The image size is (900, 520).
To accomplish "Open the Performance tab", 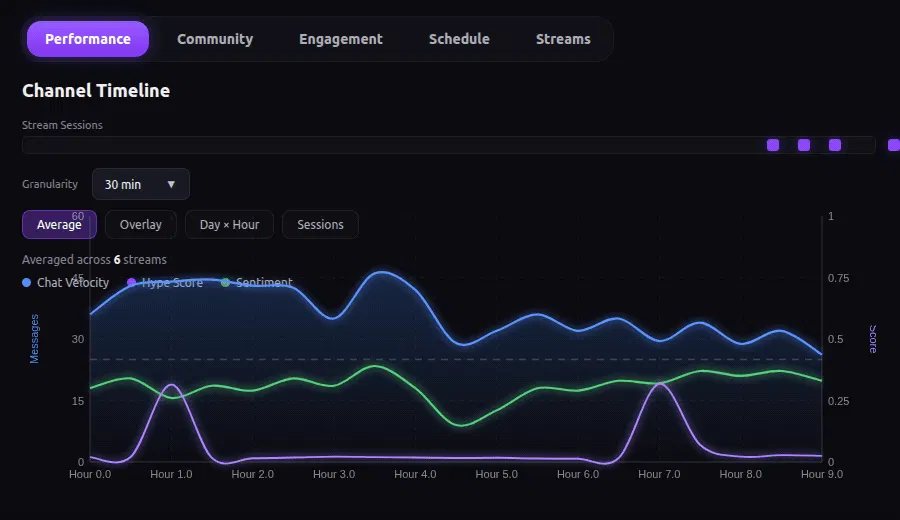I will coord(88,39).
